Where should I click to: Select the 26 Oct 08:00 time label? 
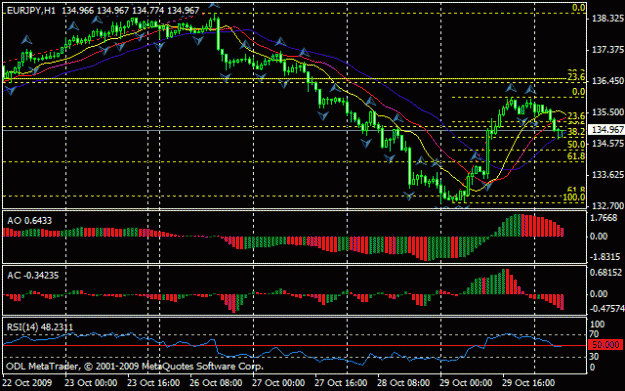[216, 383]
